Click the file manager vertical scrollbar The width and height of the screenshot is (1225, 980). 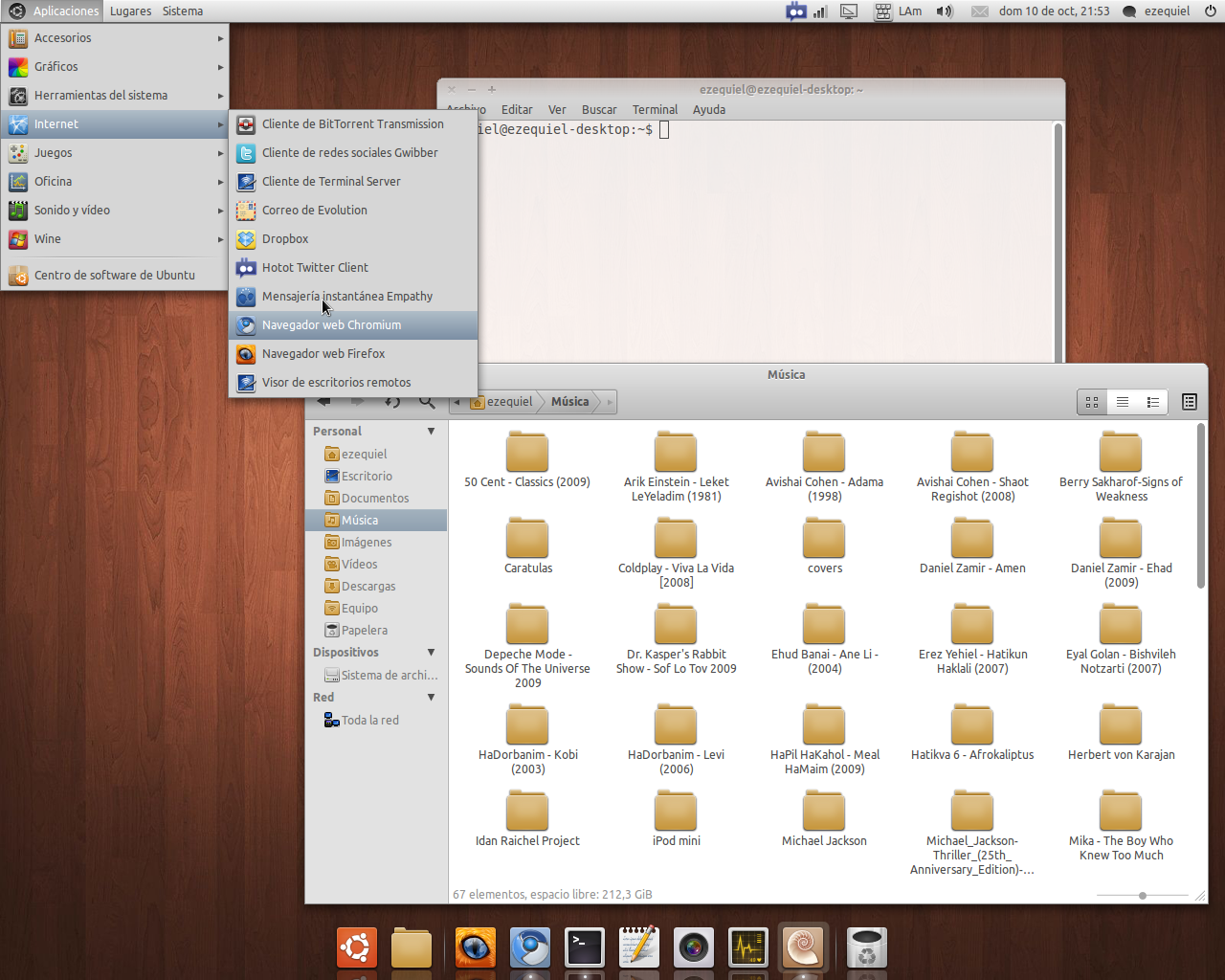(x=1201, y=507)
